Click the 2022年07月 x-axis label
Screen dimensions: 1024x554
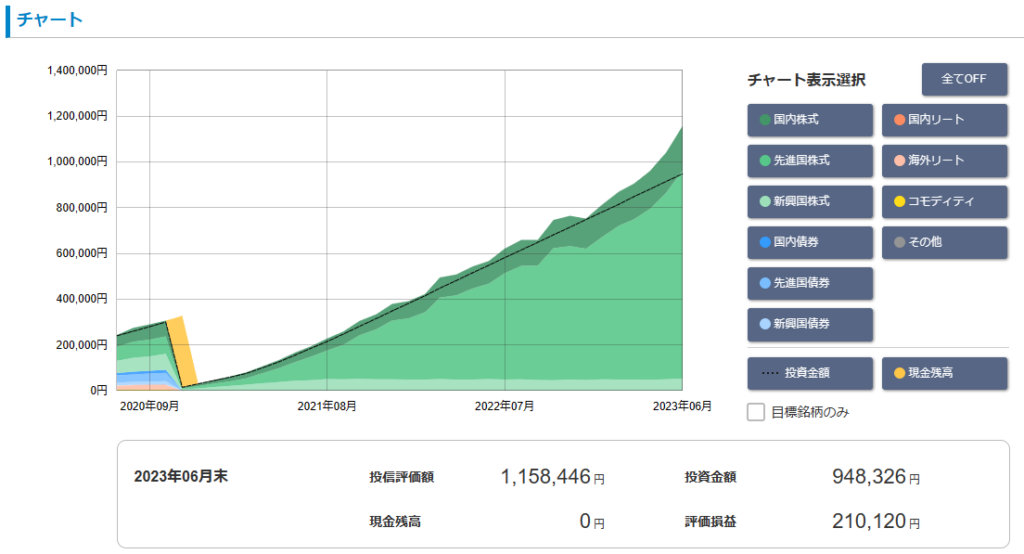(x=504, y=406)
